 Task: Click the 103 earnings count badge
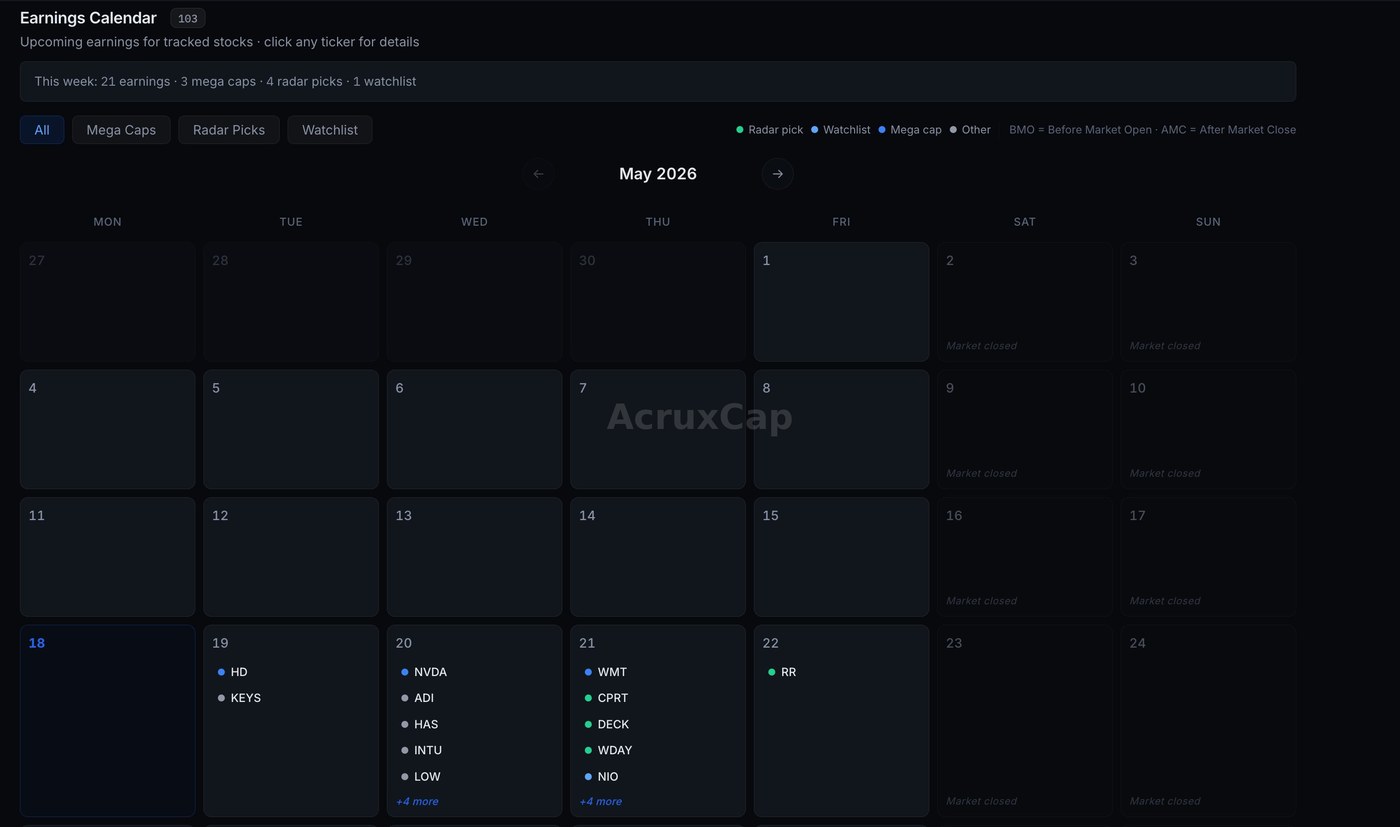click(188, 18)
